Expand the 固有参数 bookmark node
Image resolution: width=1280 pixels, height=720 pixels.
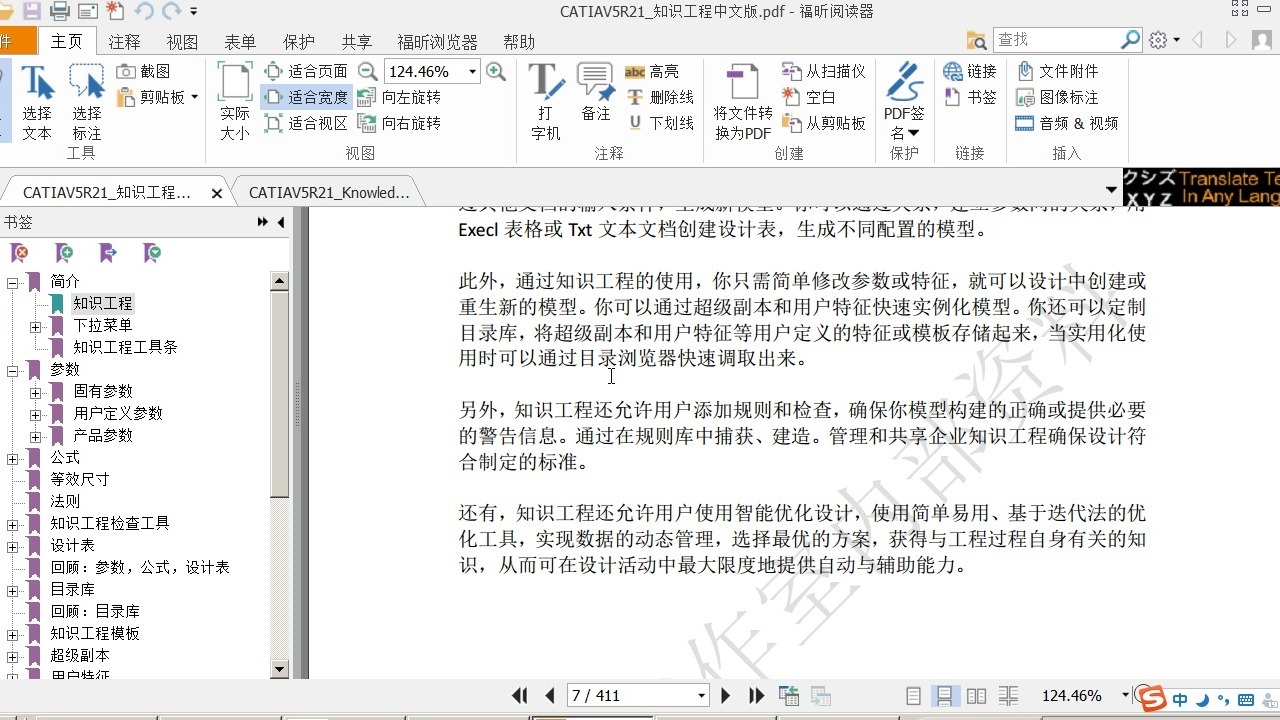[35, 393]
